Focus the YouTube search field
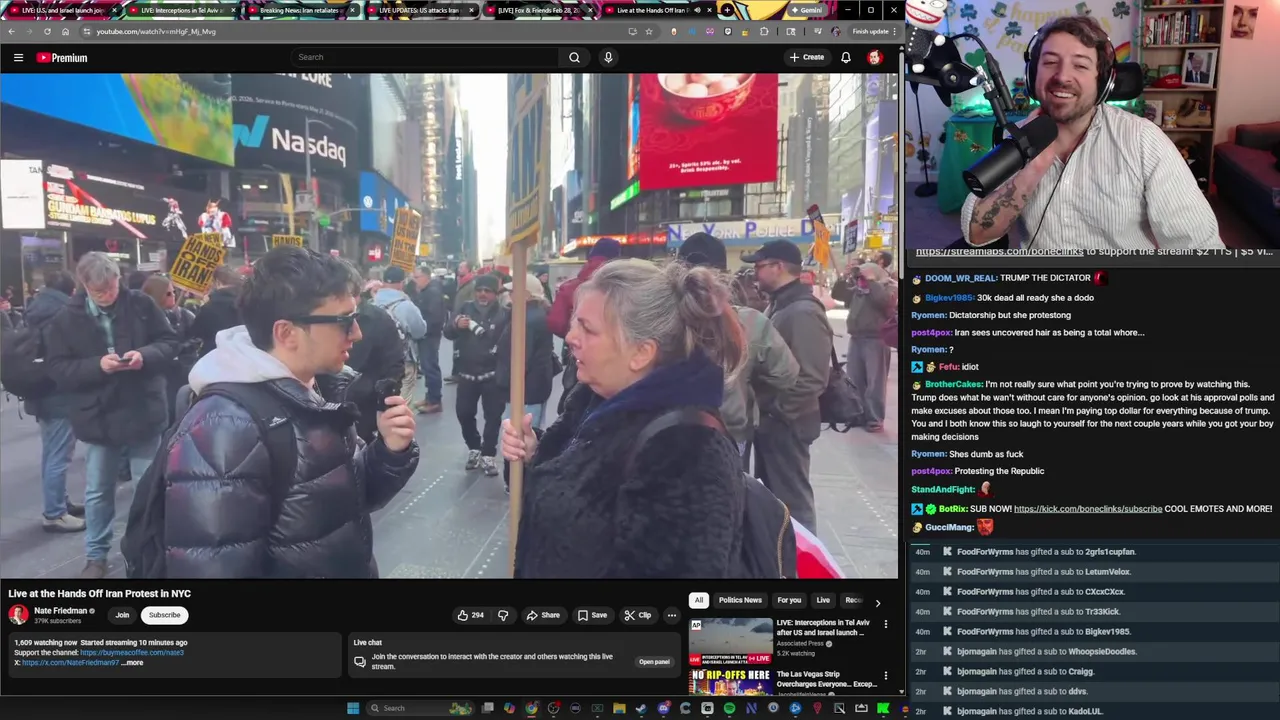 coord(425,57)
